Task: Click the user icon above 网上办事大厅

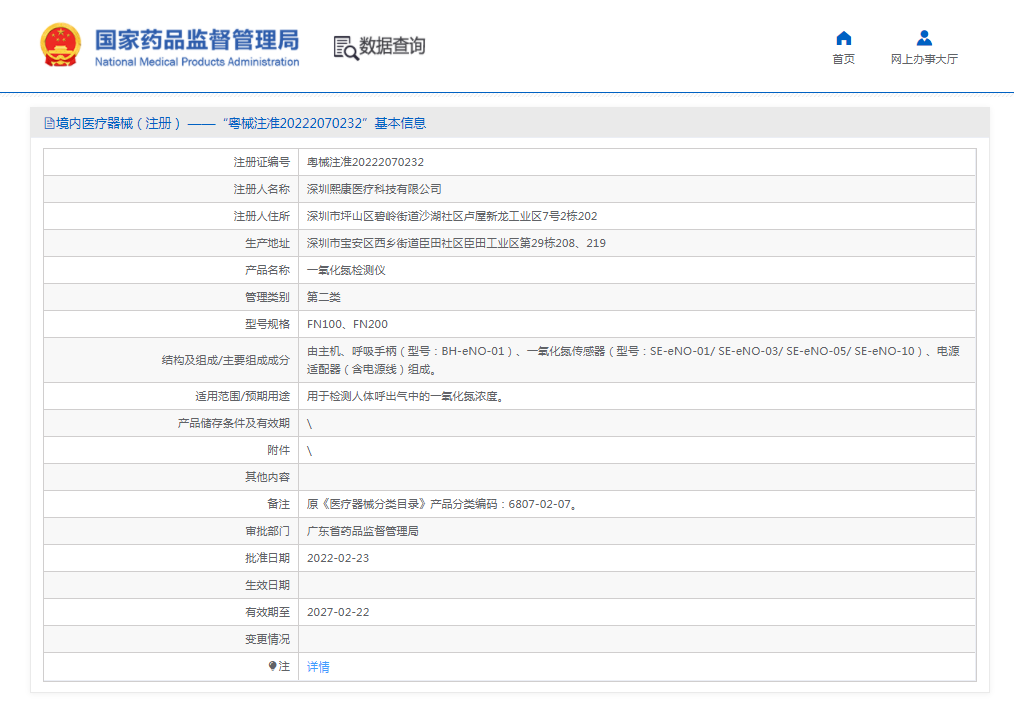Action: pyautogui.click(x=924, y=38)
